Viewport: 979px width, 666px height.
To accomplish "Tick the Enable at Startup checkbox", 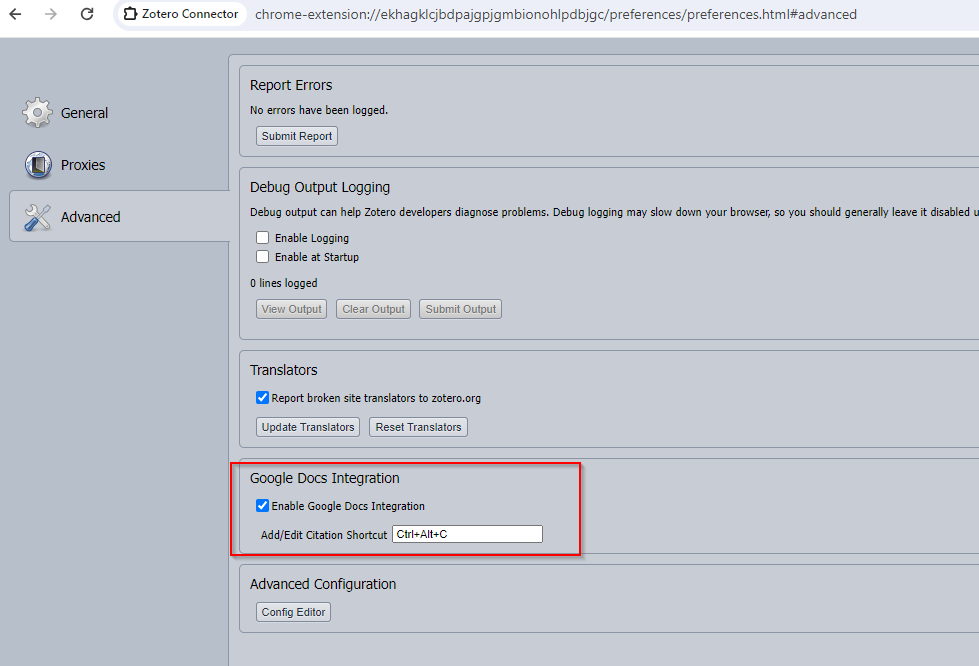I will [x=262, y=257].
